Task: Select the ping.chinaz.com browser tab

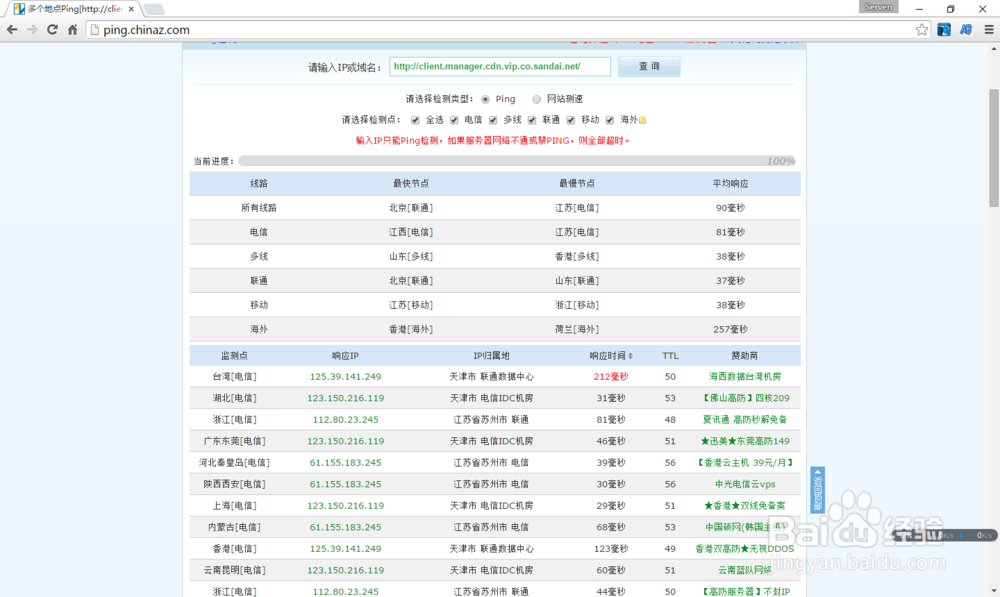Action: pos(73,9)
